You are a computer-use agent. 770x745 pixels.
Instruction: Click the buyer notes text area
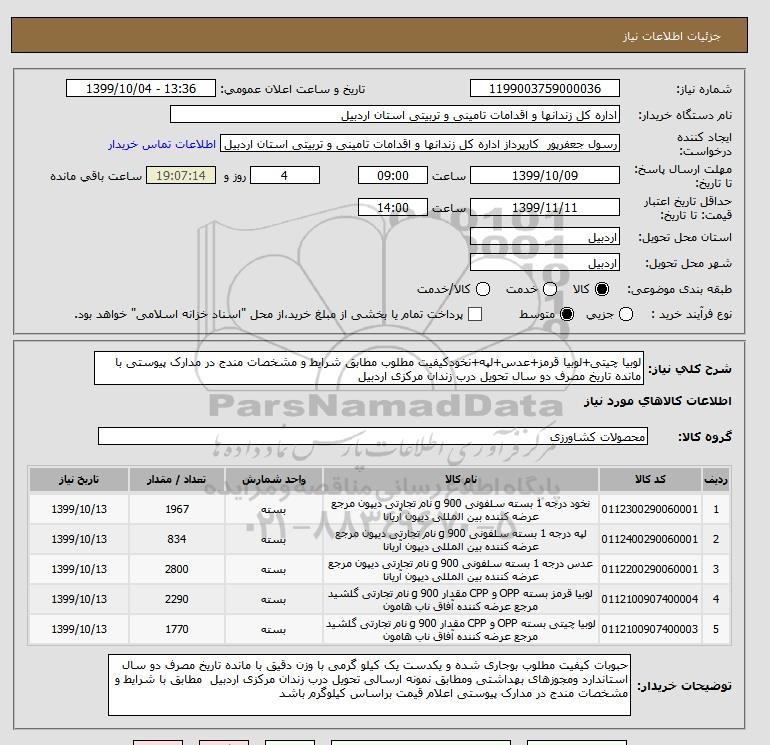pos(369,685)
